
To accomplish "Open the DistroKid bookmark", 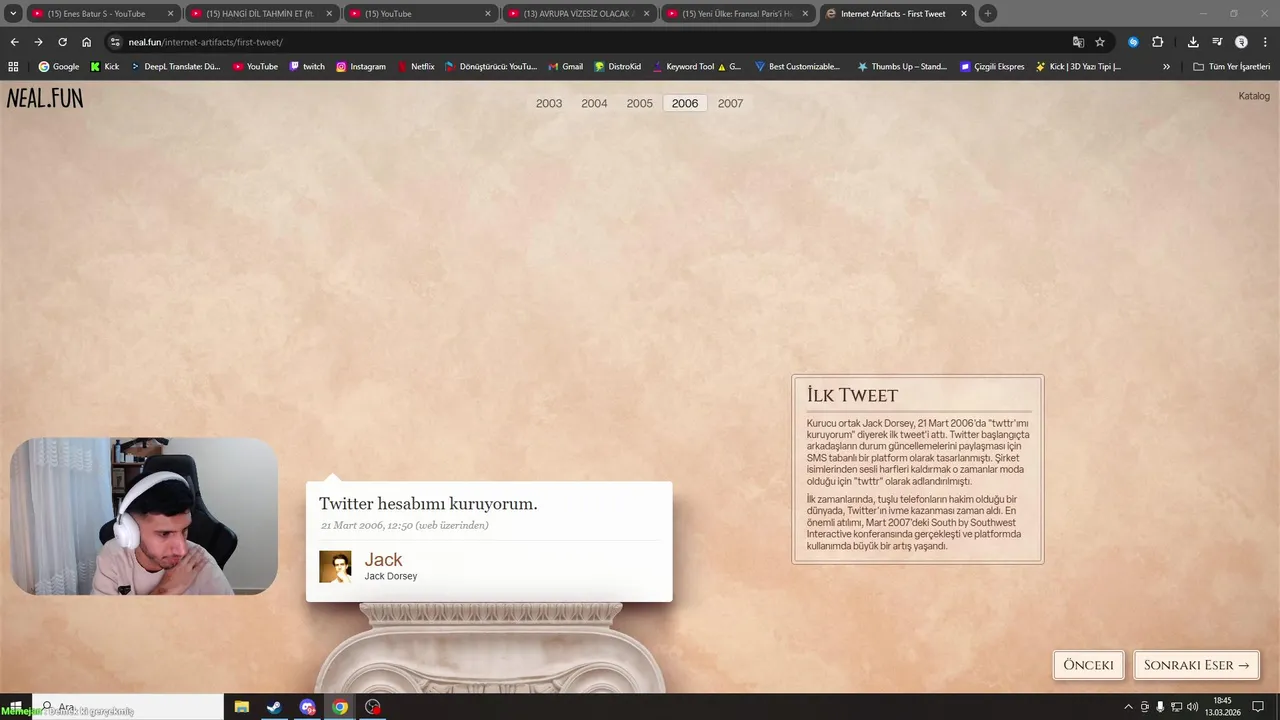I will 618,67.
